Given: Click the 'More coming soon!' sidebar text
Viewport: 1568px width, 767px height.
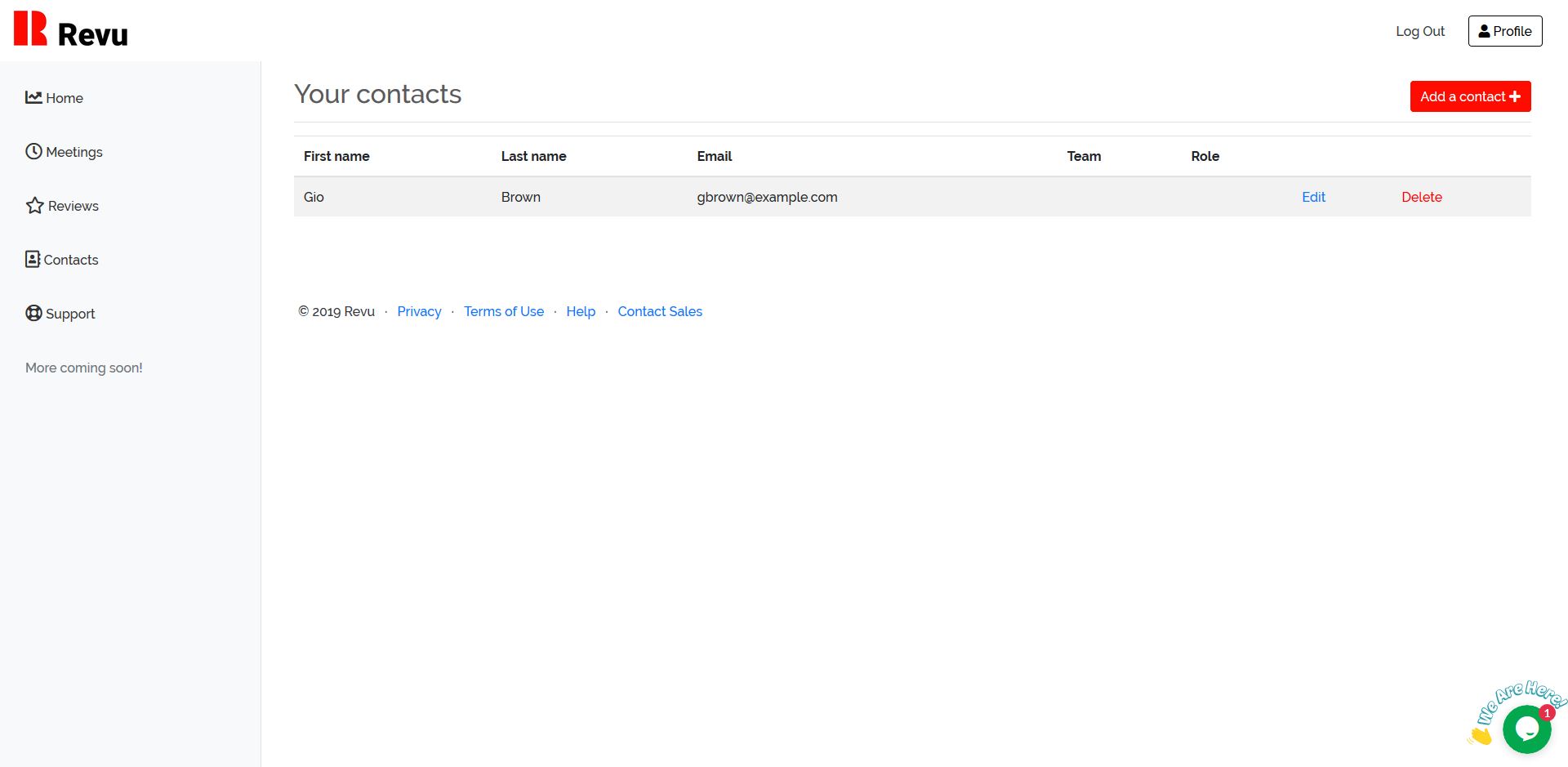Looking at the screenshot, I should (x=84, y=368).
